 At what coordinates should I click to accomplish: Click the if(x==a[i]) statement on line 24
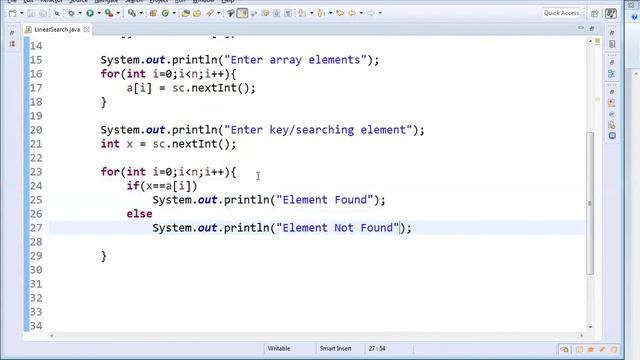(x=162, y=186)
